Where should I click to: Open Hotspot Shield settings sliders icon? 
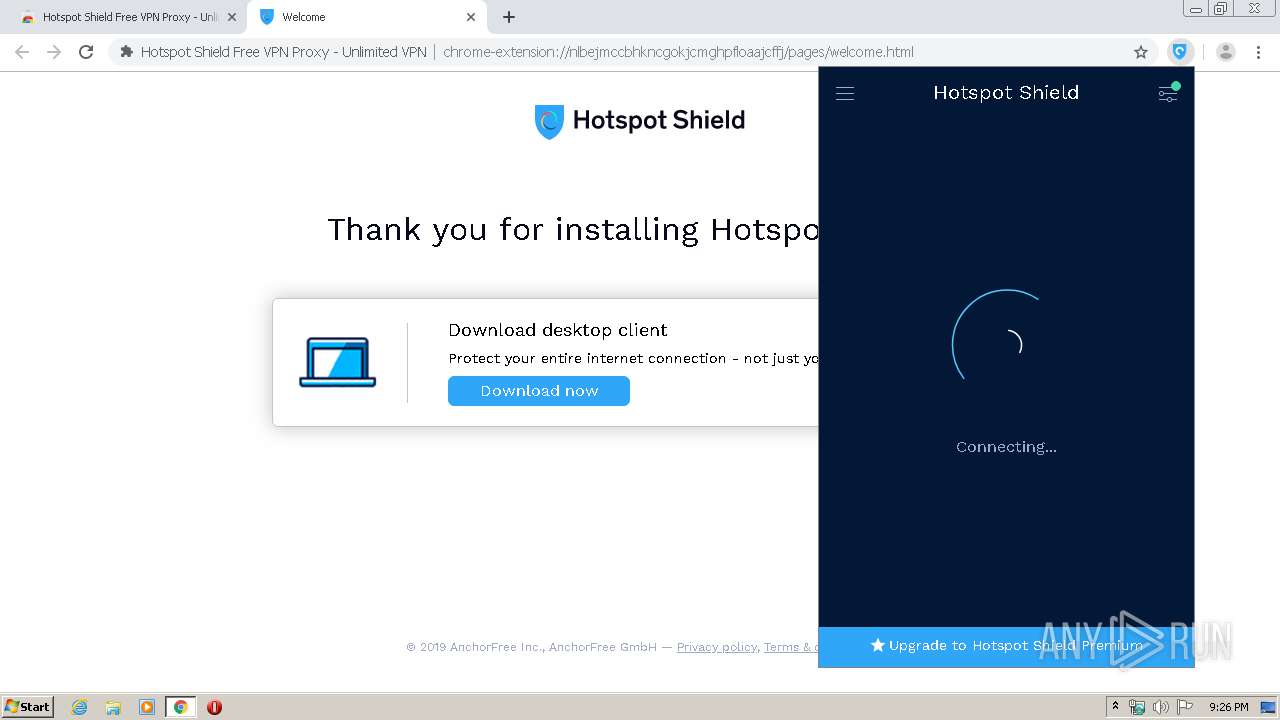pos(1168,93)
